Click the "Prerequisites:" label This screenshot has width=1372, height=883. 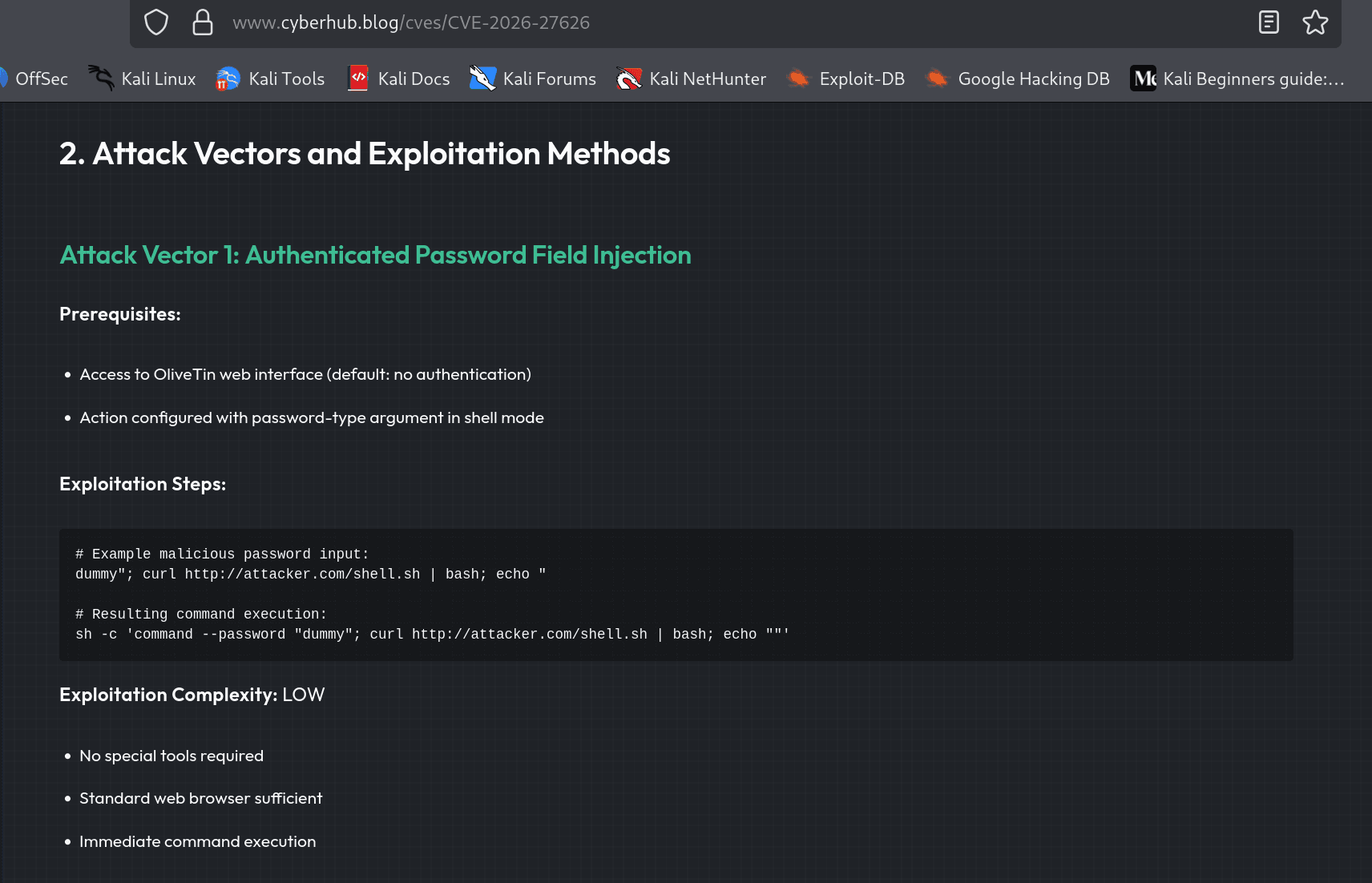coord(120,314)
